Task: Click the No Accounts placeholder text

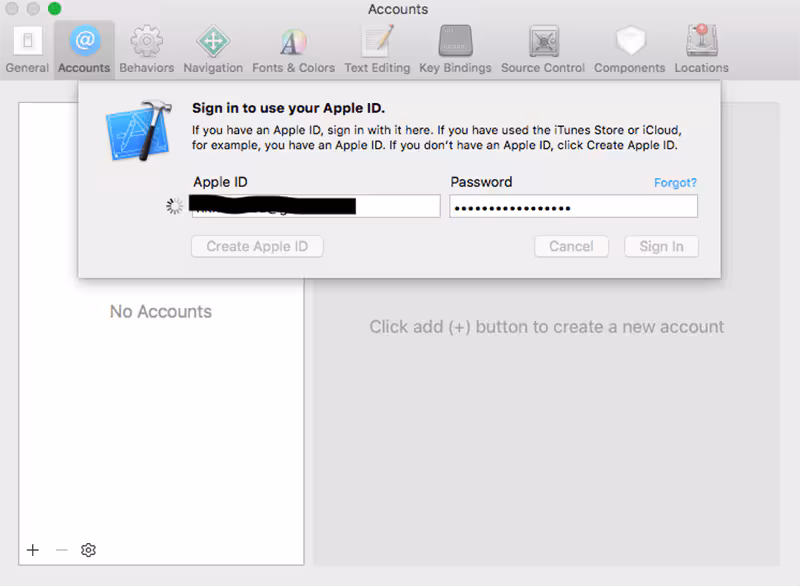Action: click(161, 312)
